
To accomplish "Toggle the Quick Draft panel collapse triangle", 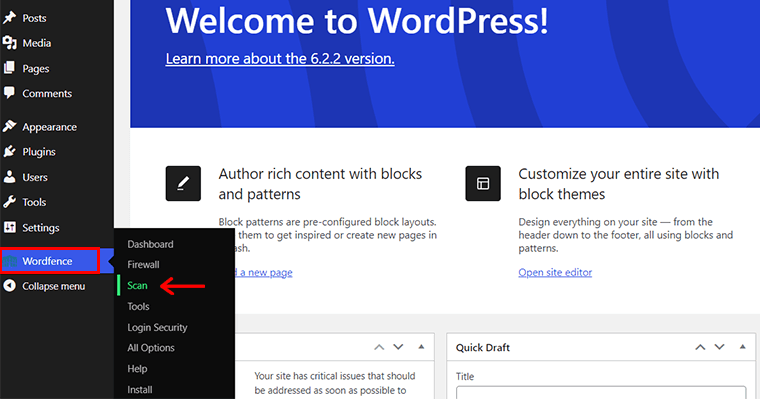I will (x=743, y=347).
